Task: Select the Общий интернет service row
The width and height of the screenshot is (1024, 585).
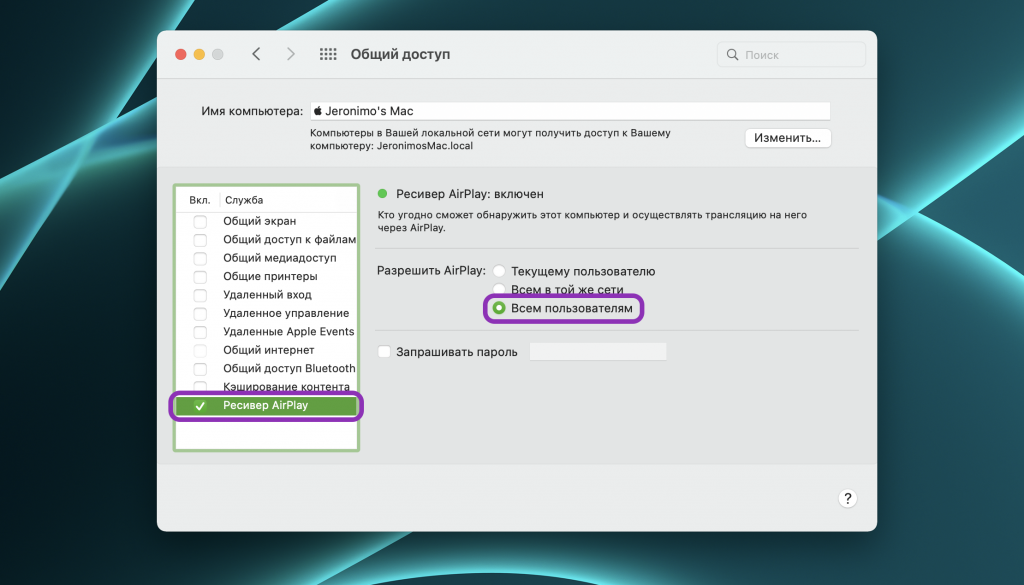Action: (x=266, y=350)
